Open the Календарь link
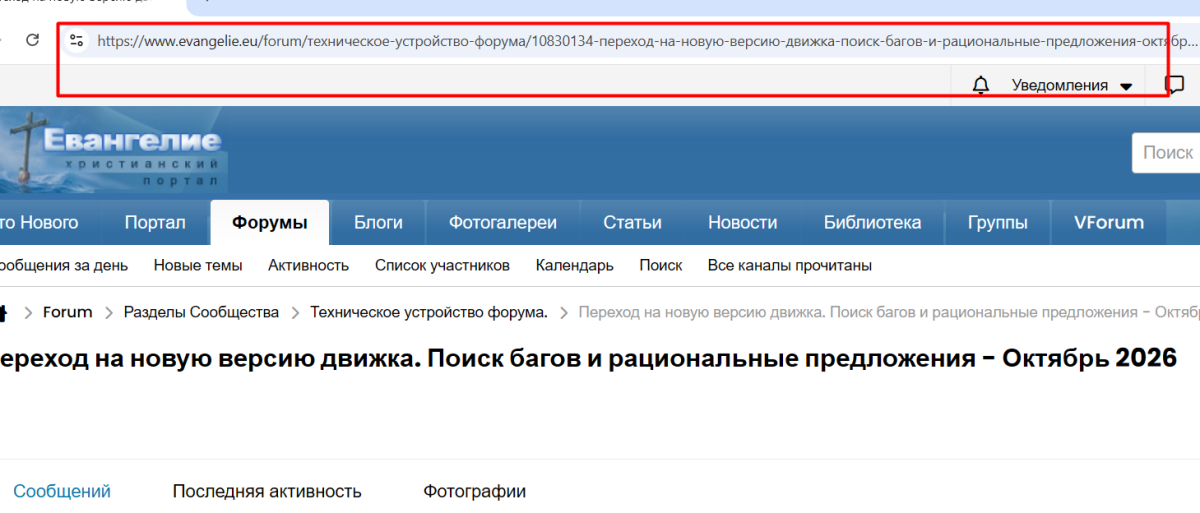 (x=575, y=265)
